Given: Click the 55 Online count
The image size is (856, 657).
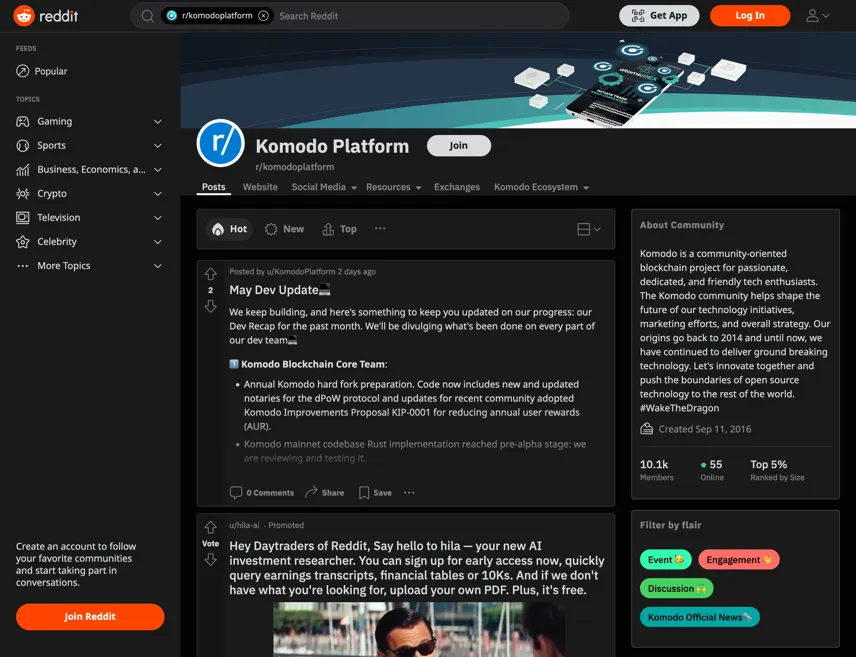Looking at the screenshot, I should click(712, 470).
